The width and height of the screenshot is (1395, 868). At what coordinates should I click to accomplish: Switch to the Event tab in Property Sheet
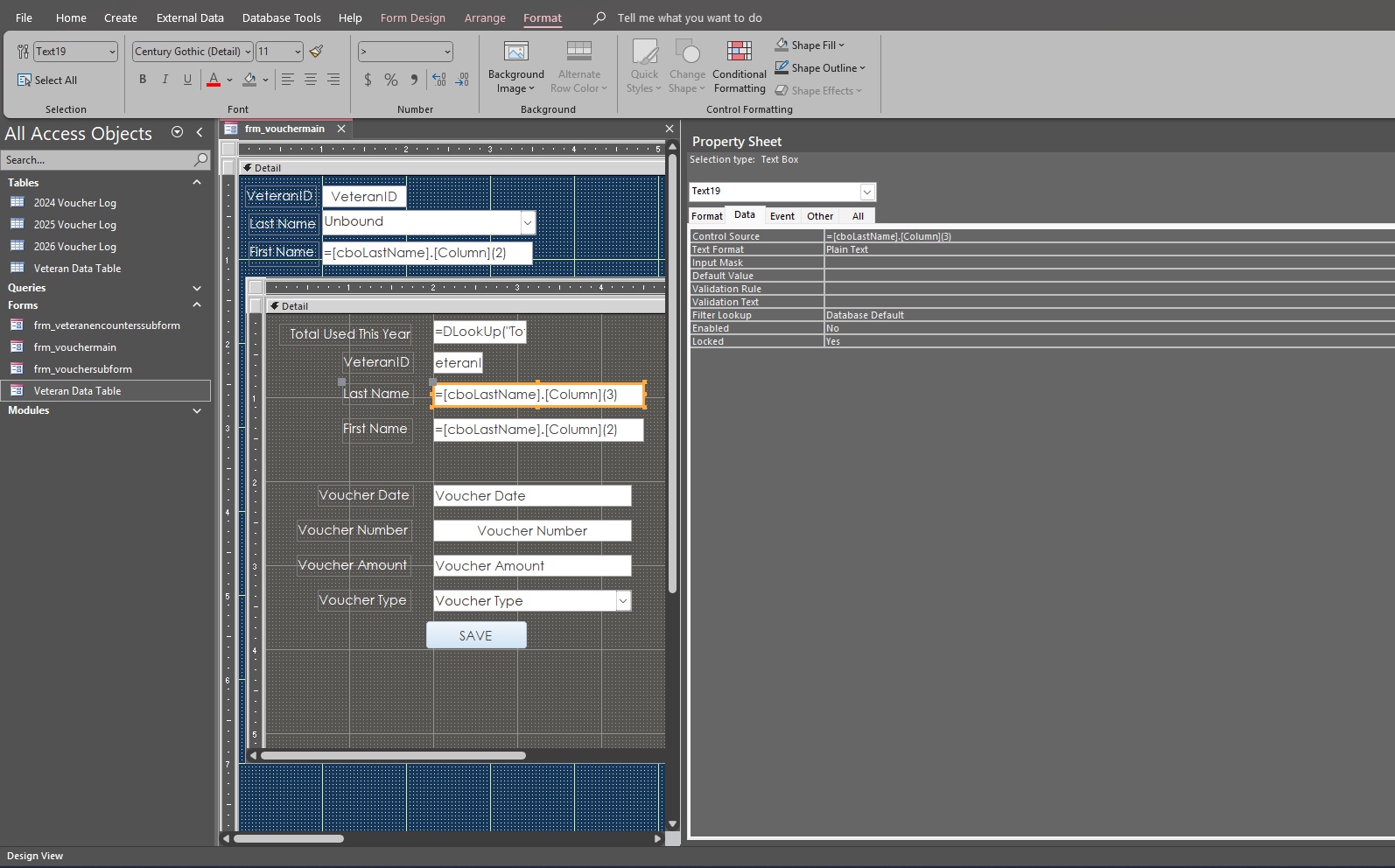coord(782,216)
